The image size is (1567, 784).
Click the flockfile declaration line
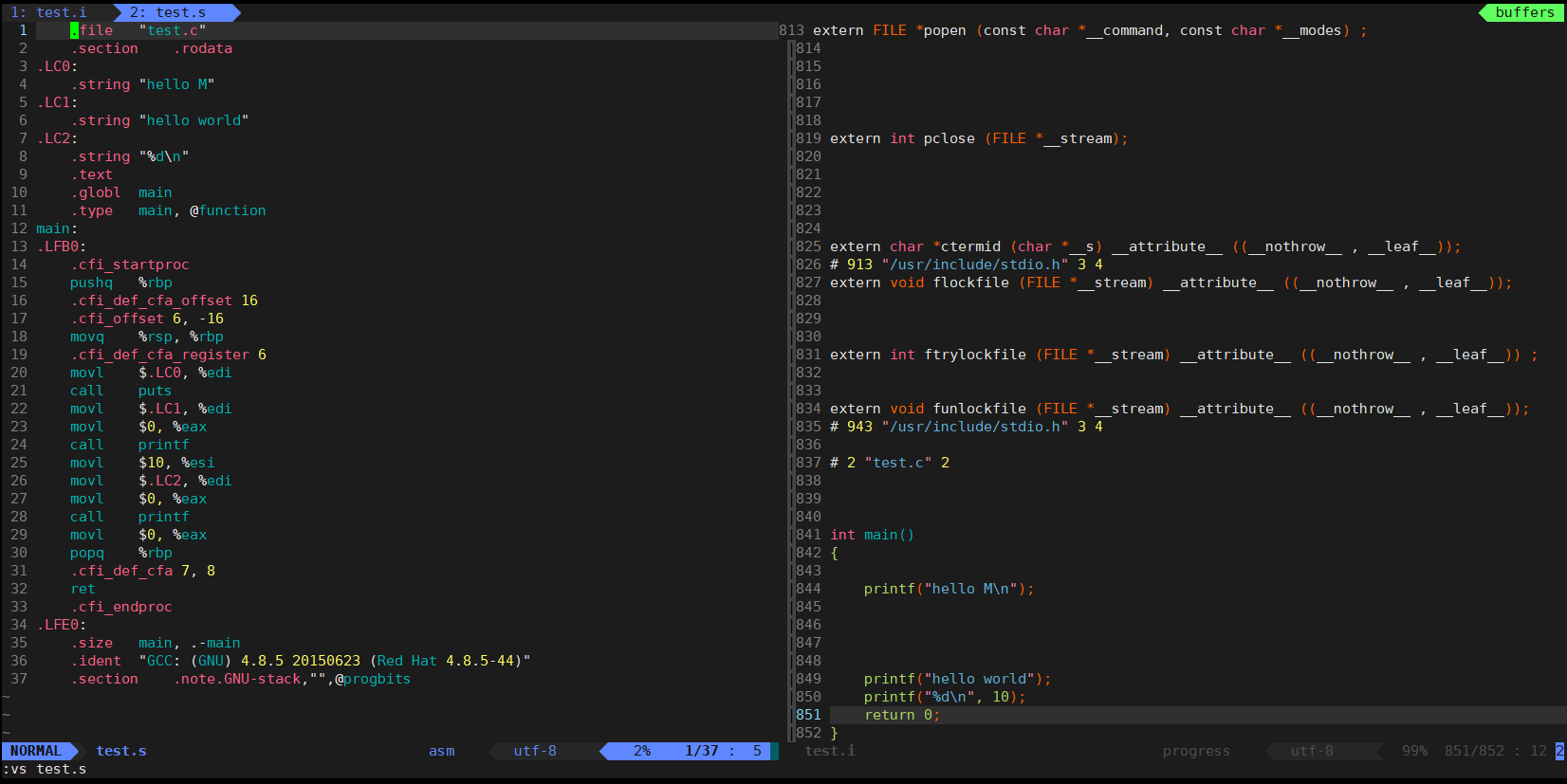1171,283
